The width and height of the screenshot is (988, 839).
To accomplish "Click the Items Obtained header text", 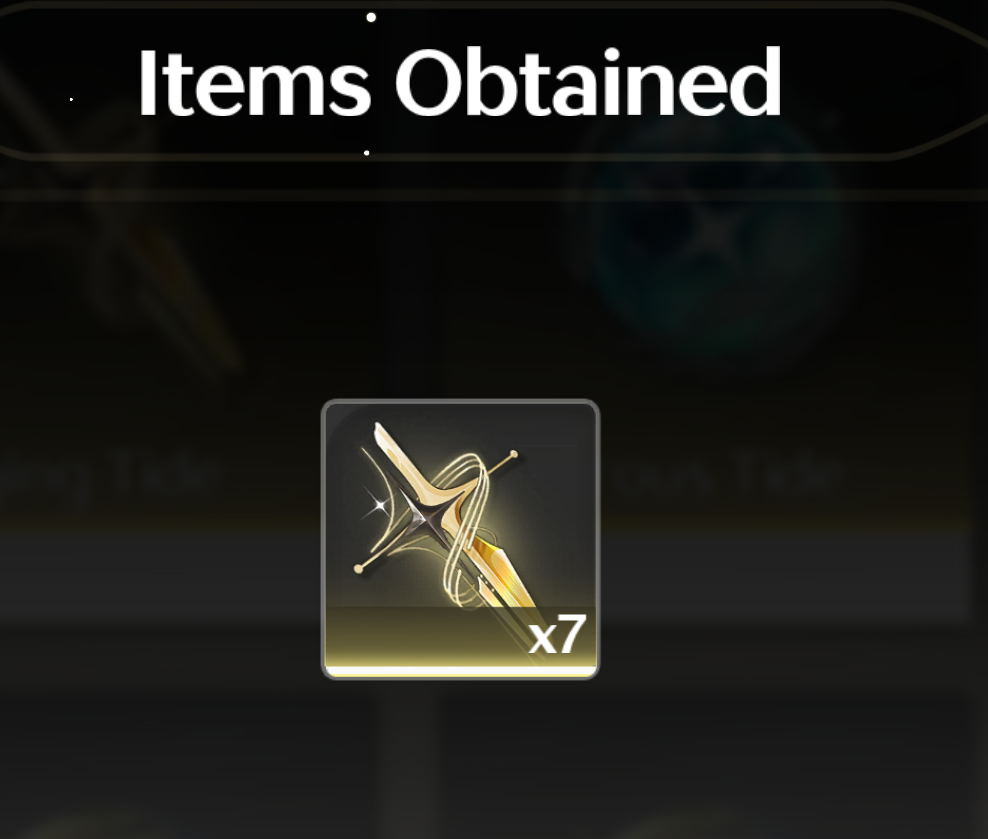I will (x=459, y=83).
